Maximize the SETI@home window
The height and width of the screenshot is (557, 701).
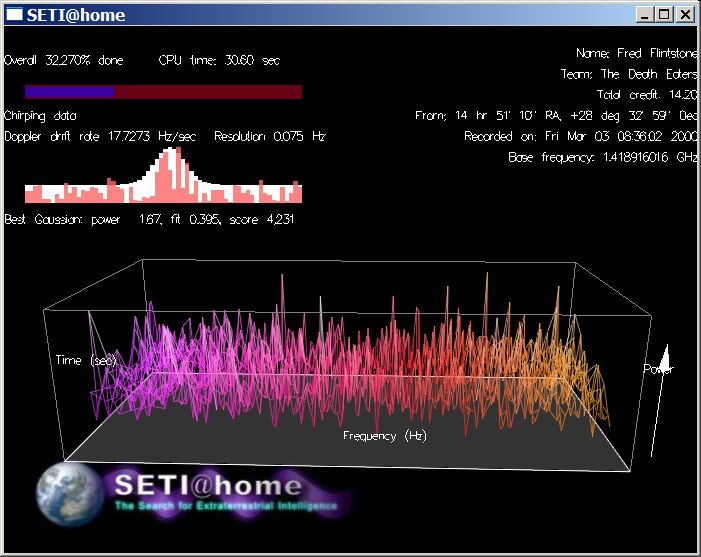664,14
